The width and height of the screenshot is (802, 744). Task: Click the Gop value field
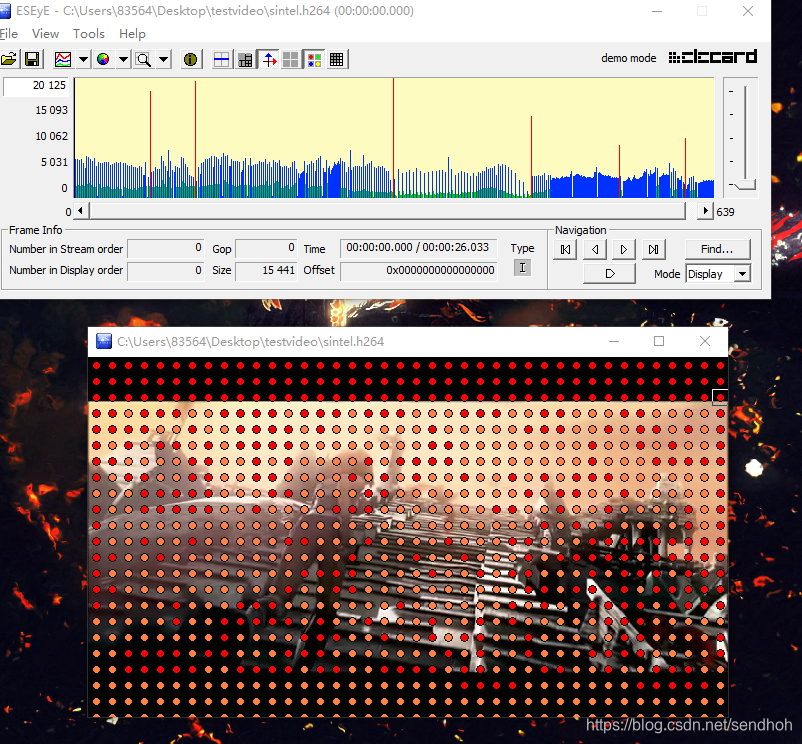point(265,249)
